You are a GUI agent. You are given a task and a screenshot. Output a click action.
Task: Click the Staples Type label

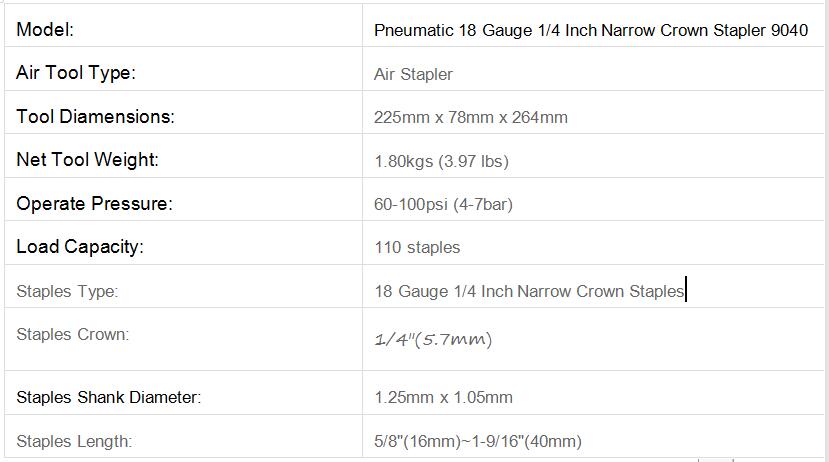[67, 291]
